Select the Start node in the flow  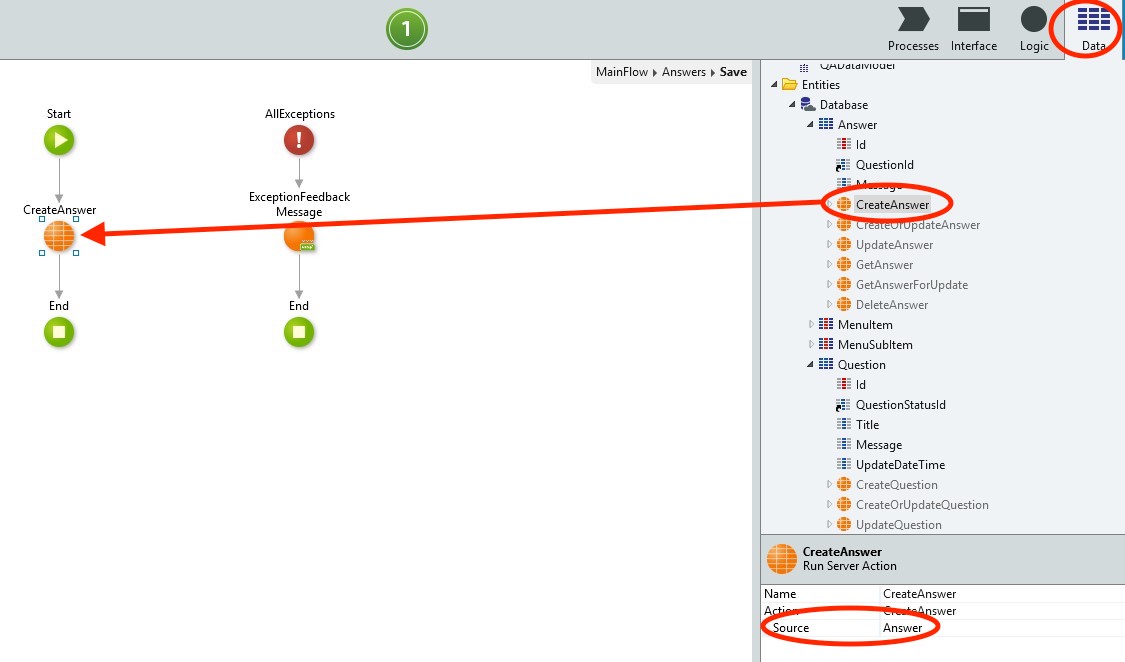[59, 140]
